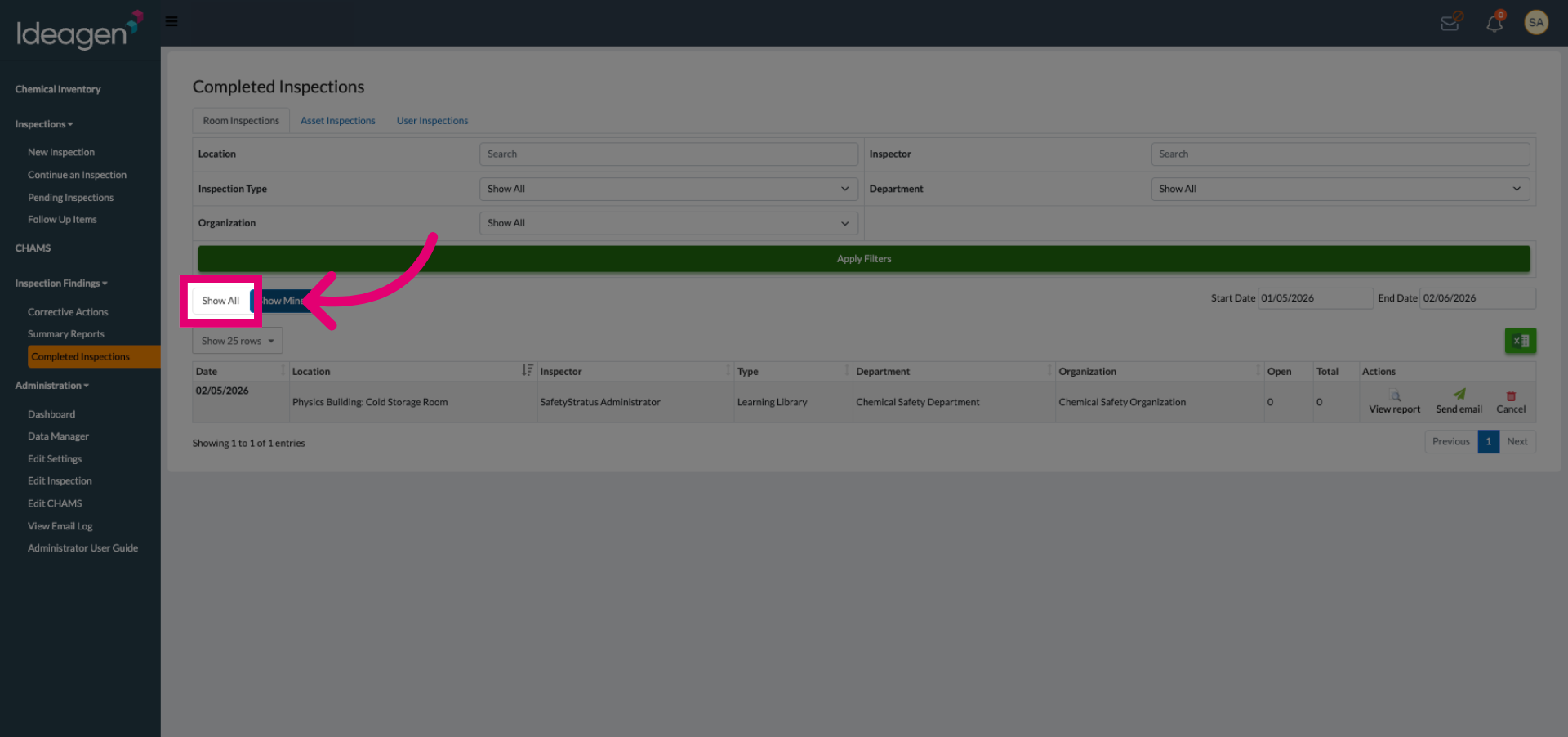Click the Location search field
This screenshot has width=1568, height=737.
pyautogui.click(x=668, y=154)
